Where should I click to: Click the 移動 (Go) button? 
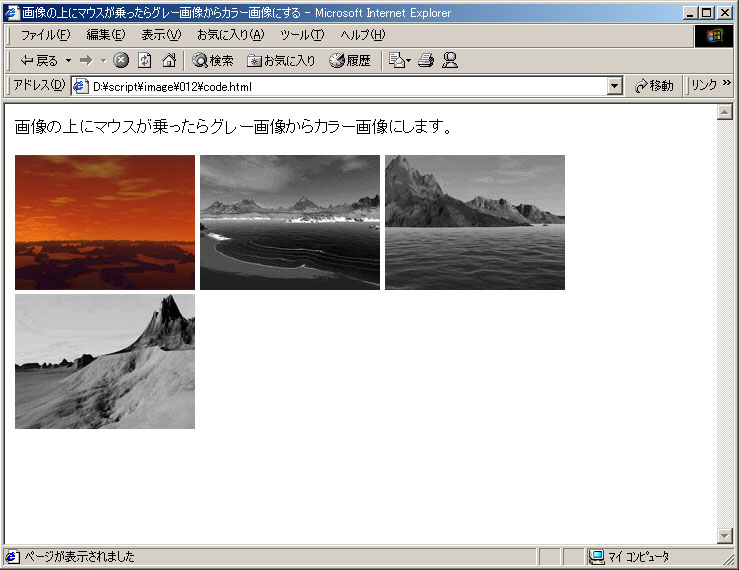[x=654, y=86]
